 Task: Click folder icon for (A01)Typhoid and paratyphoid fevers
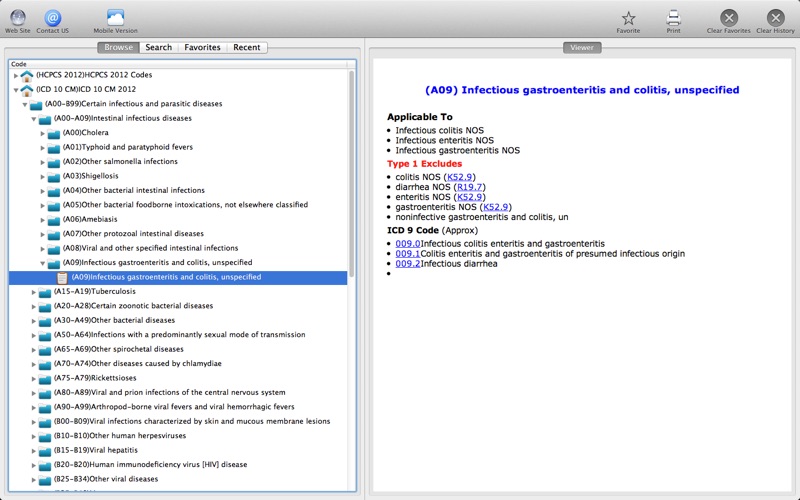54,148
